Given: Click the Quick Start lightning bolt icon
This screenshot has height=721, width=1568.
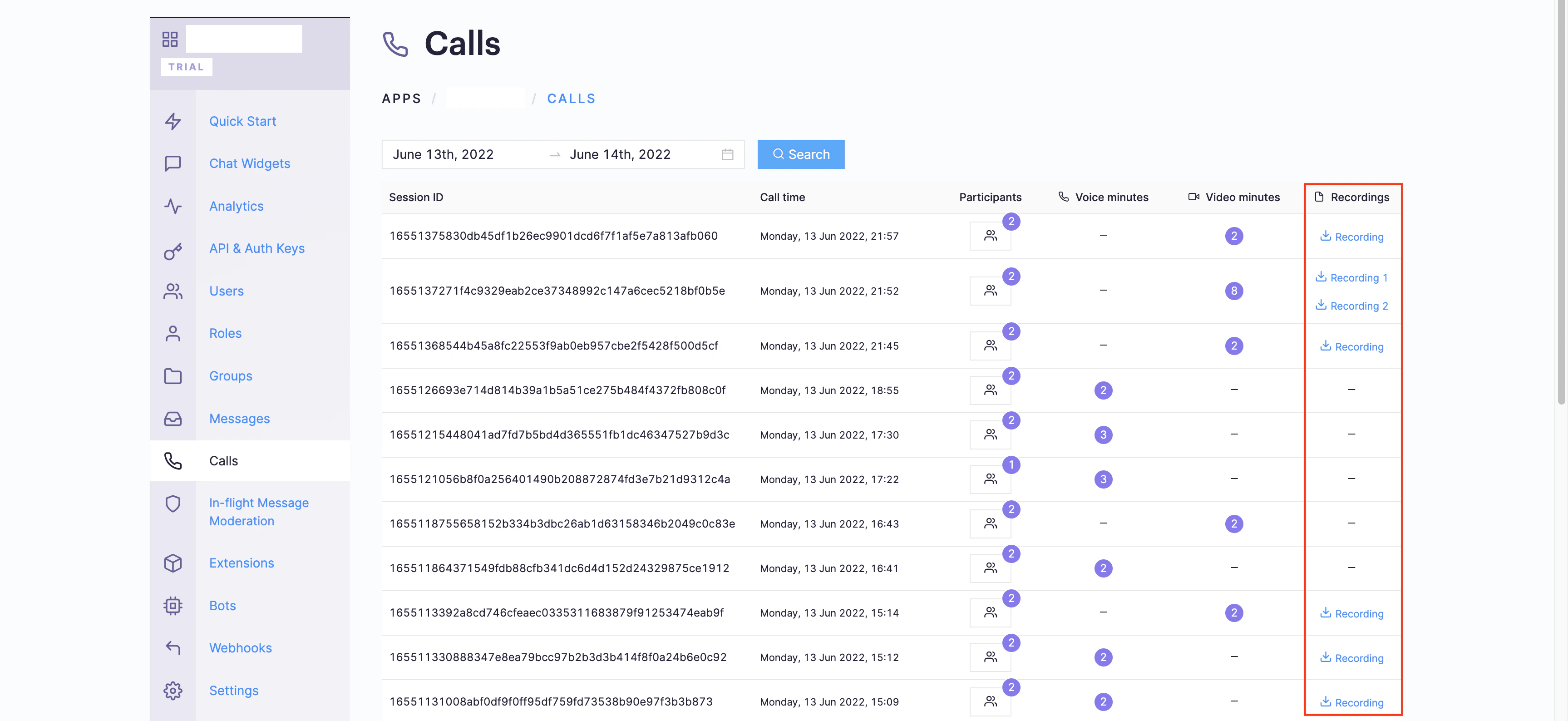Looking at the screenshot, I should [x=173, y=121].
